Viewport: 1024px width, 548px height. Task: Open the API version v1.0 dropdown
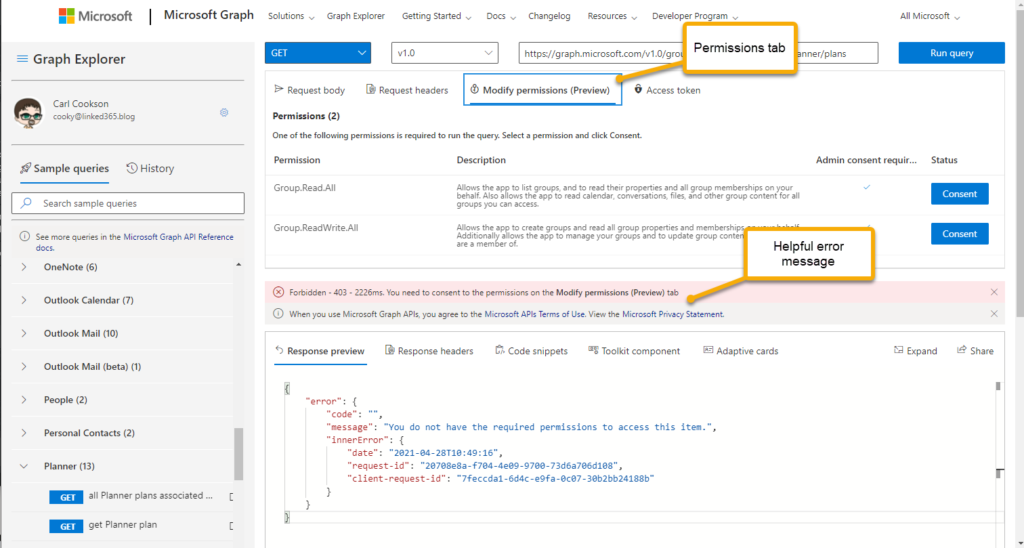point(445,53)
